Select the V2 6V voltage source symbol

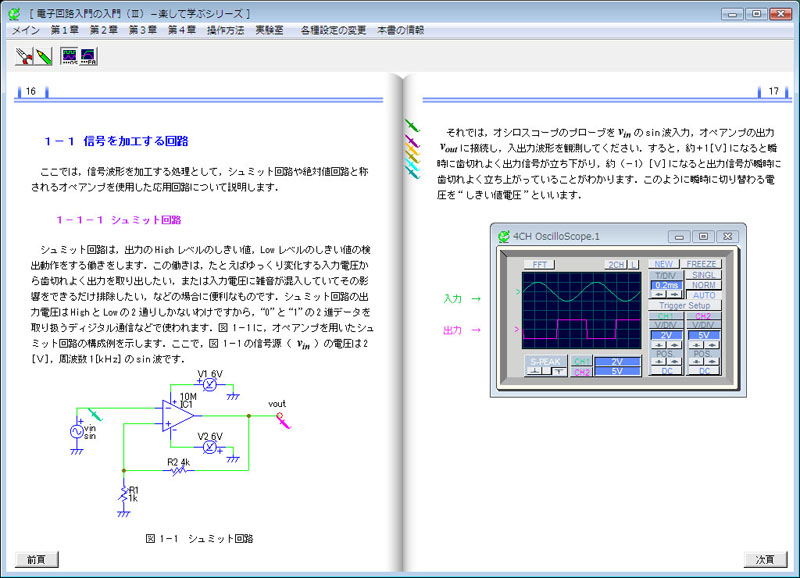[210, 447]
